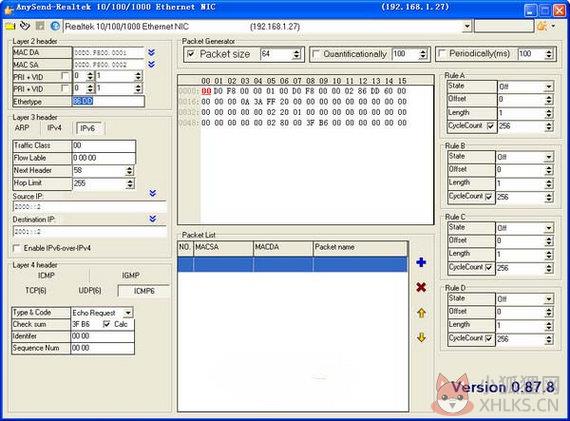
Task: Expand Destination IP options with blue chevron
Action: 153,218
